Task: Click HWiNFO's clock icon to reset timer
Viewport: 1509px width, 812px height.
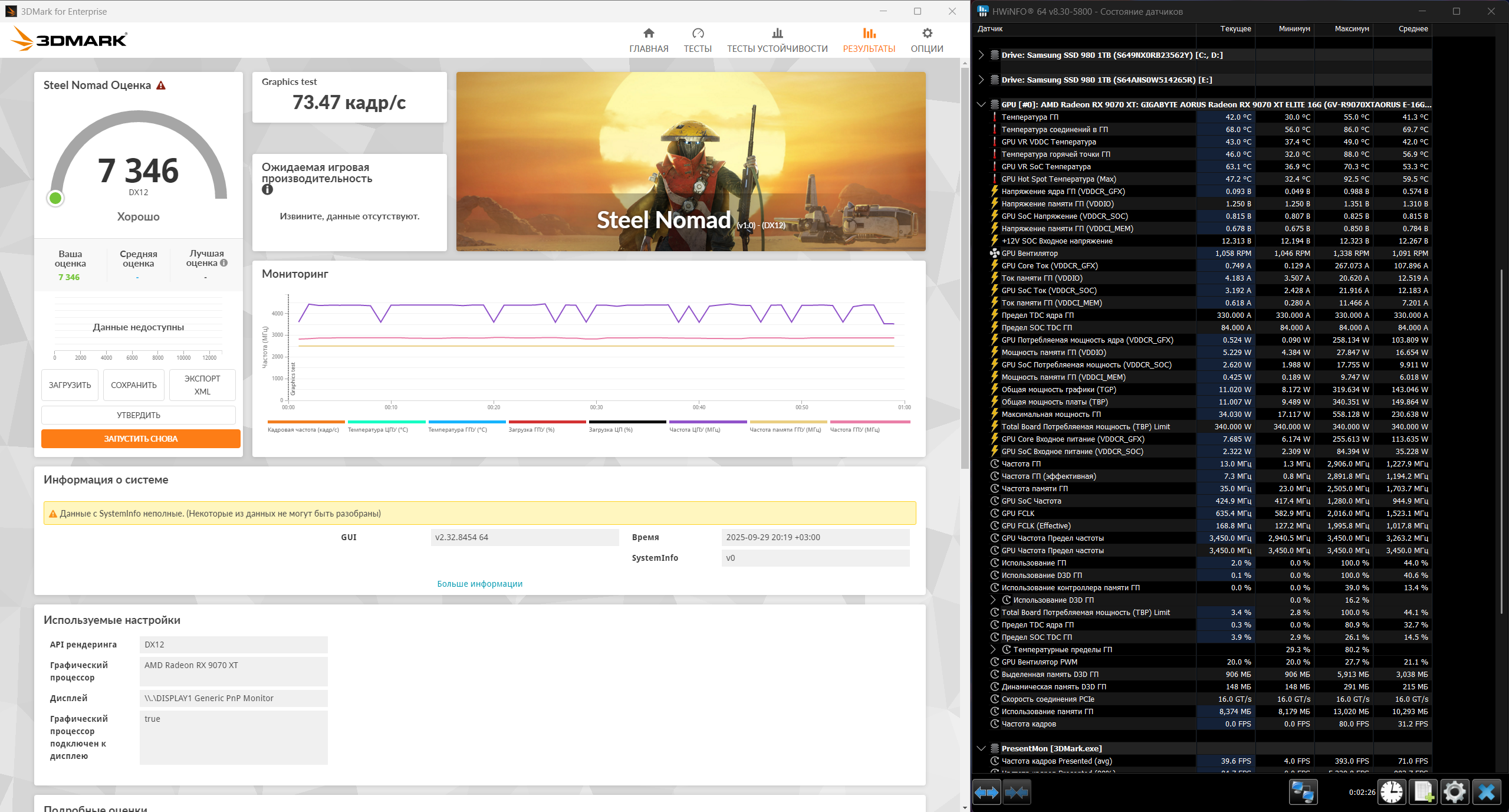Action: click(1392, 792)
